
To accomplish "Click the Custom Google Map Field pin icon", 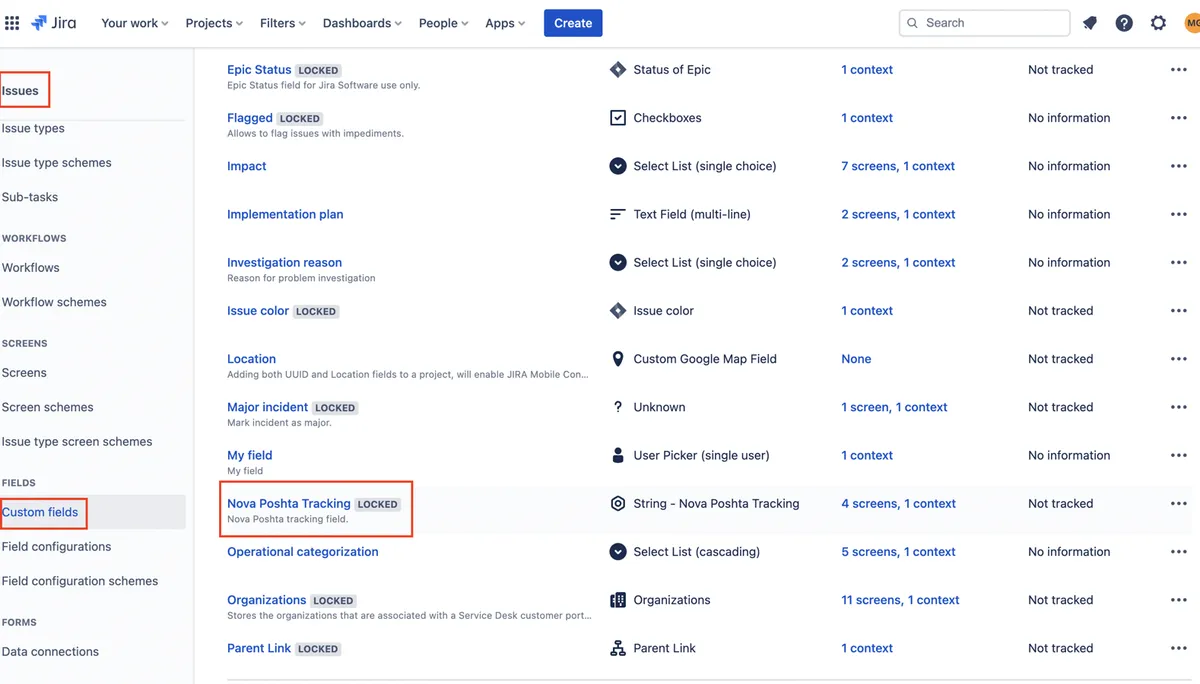I will tap(618, 359).
